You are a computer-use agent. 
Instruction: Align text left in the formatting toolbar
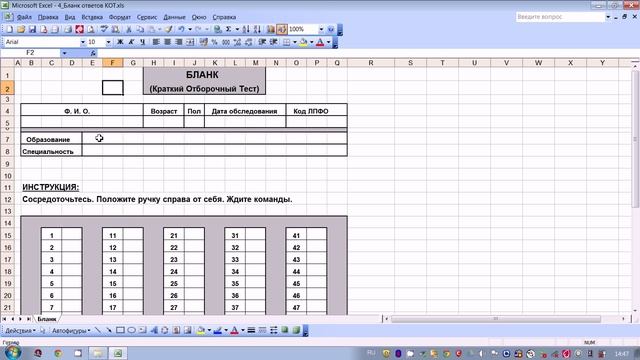pyautogui.click(x=156, y=42)
